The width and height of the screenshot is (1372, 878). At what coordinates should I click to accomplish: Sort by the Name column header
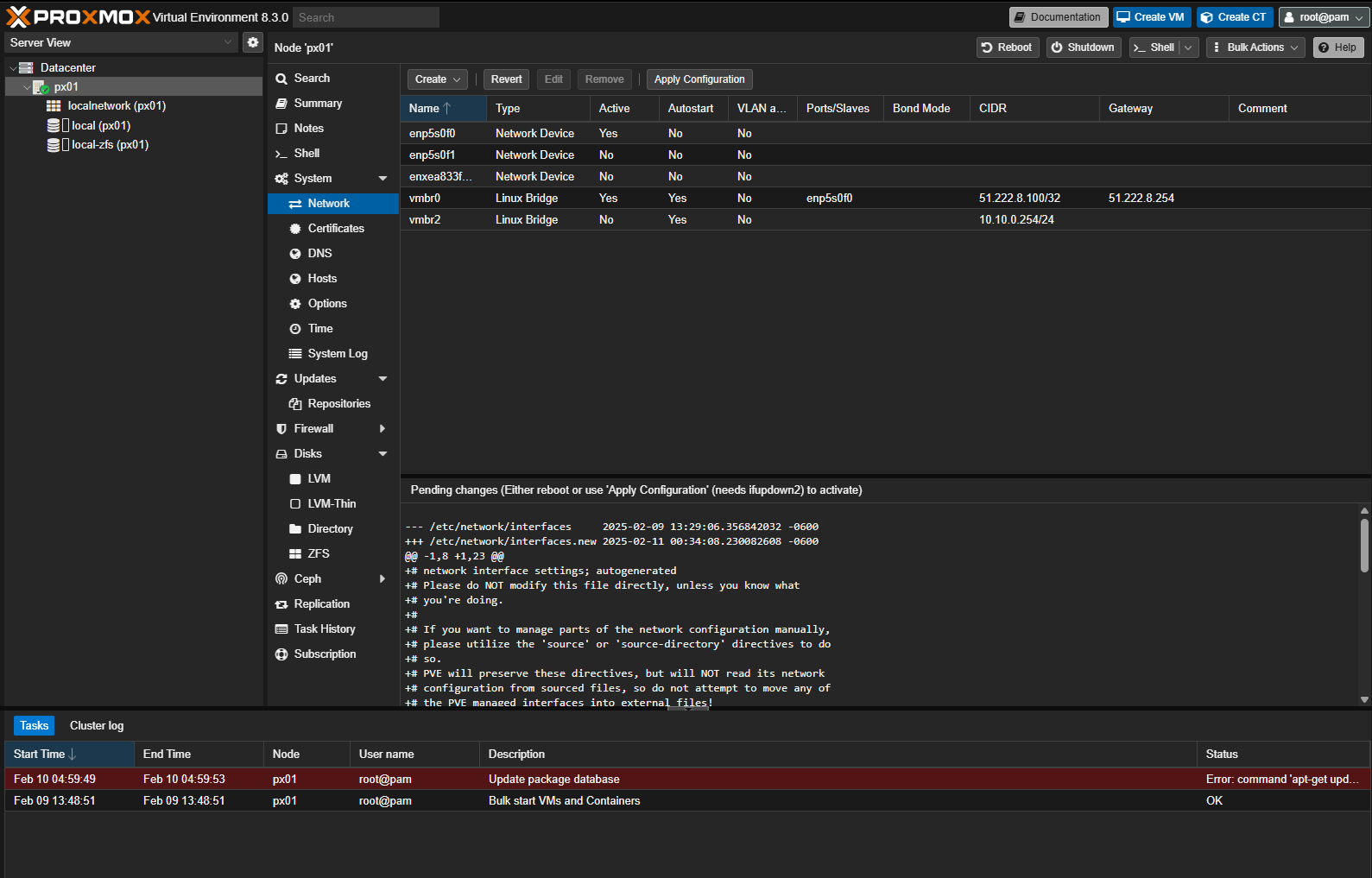(443, 108)
